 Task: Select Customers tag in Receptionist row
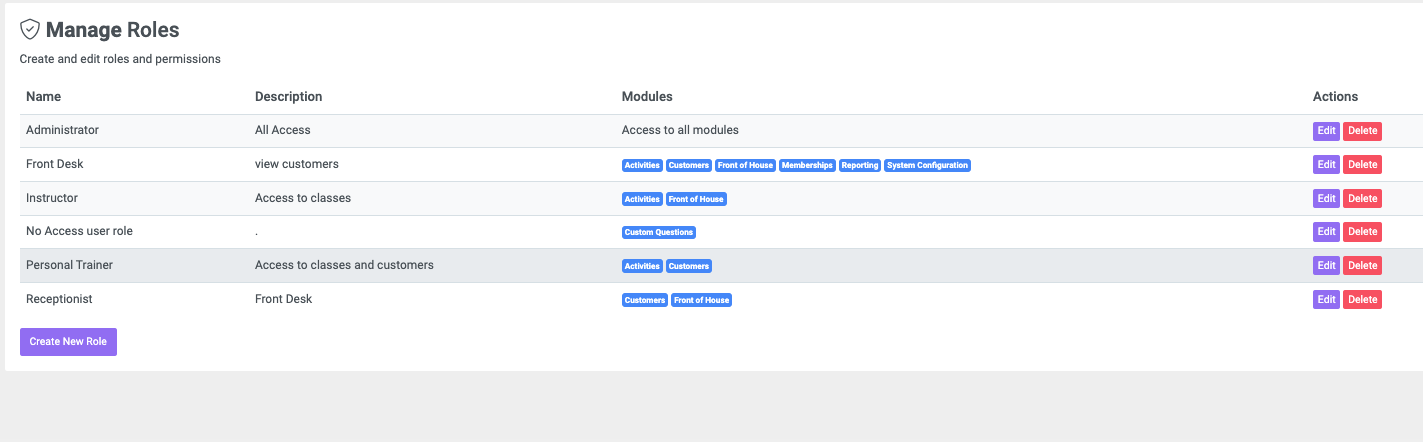[644, 300]
